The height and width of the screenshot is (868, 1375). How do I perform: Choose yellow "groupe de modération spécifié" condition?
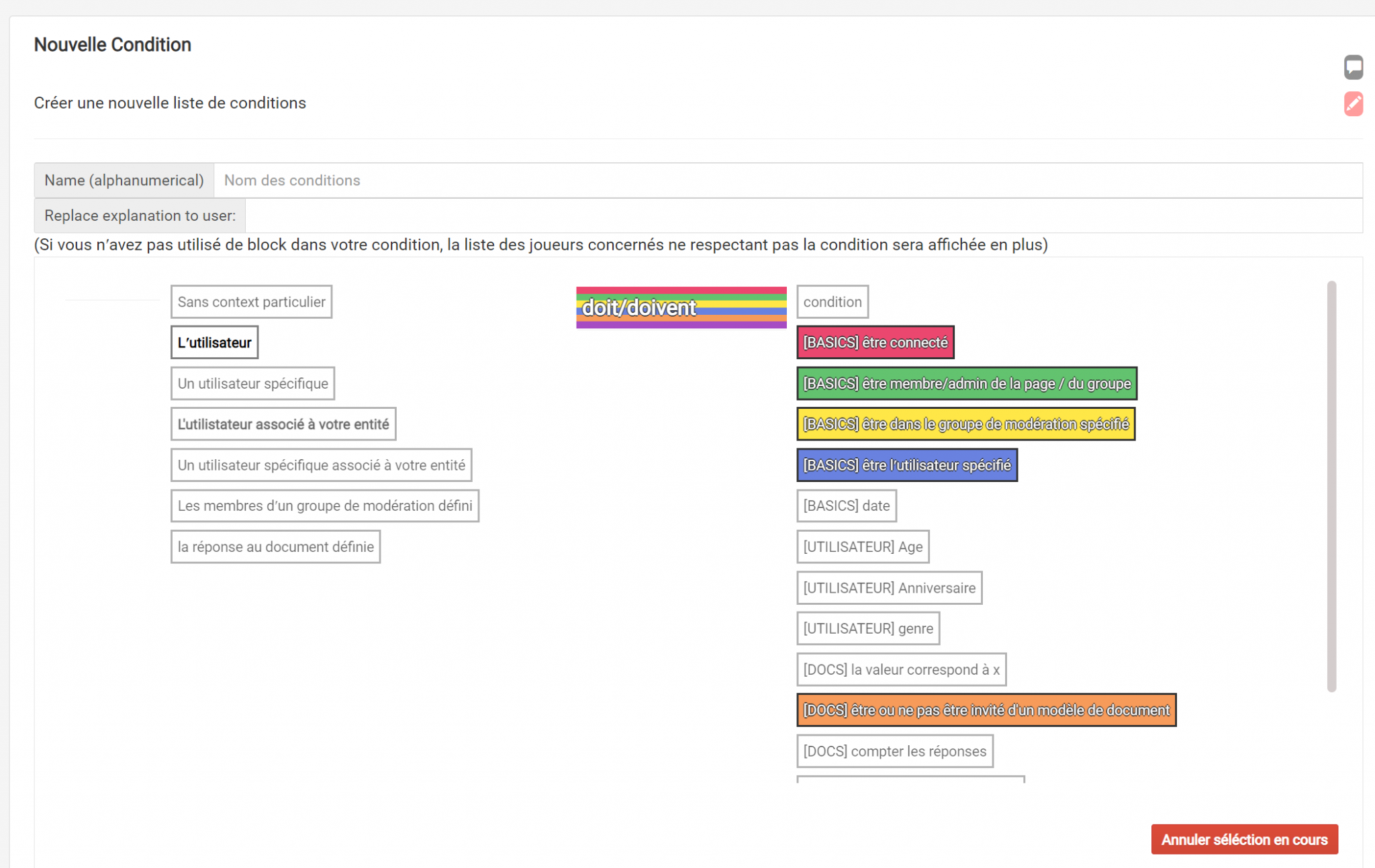tap(965, 424)
